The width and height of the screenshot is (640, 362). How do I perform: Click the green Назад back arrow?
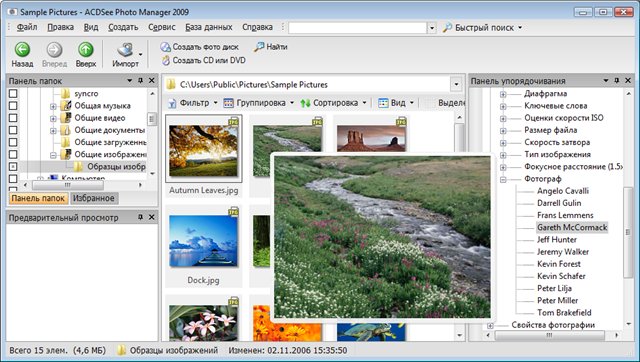coord(22,49)
